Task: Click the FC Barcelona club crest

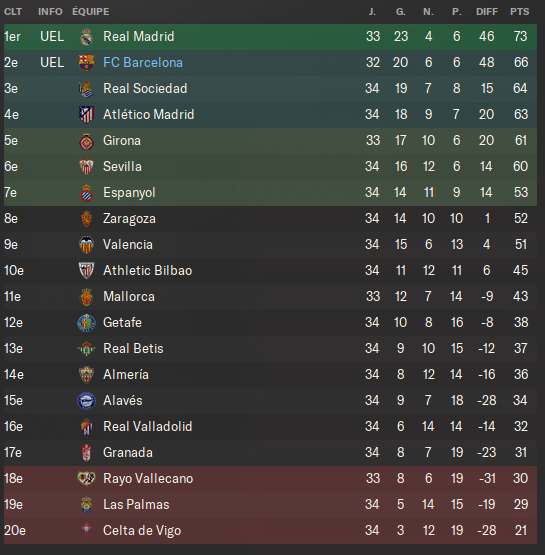Action: pos(86,63)
